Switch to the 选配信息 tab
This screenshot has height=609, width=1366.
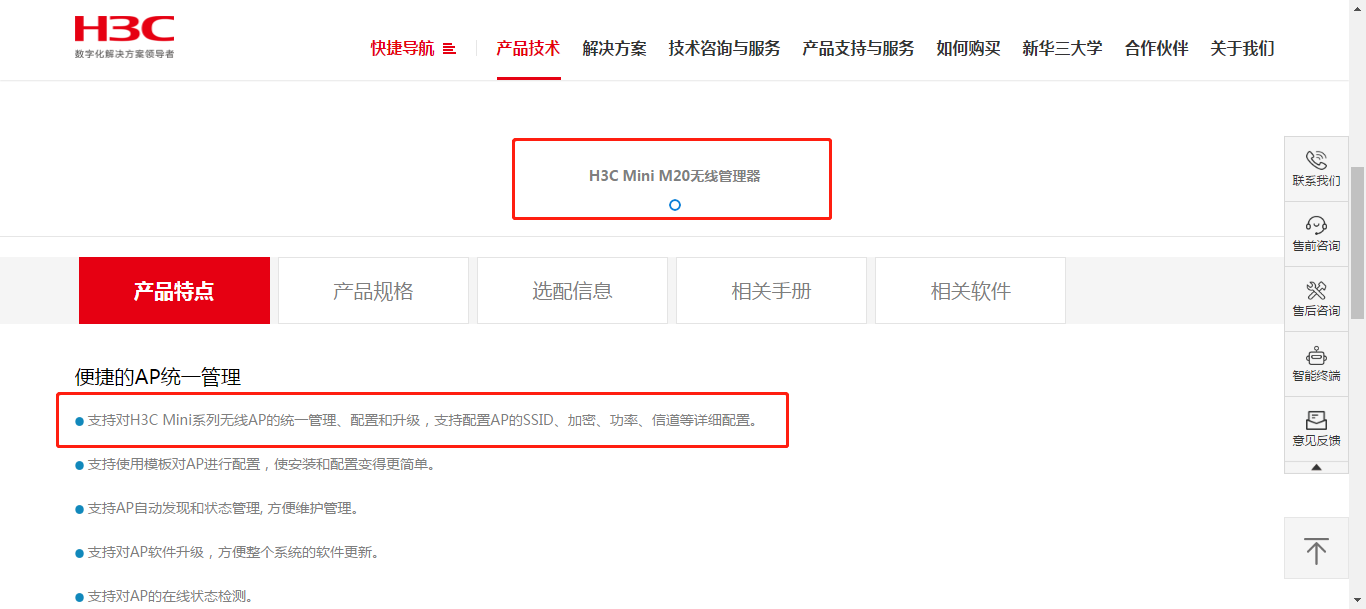(x=572, y=291)
